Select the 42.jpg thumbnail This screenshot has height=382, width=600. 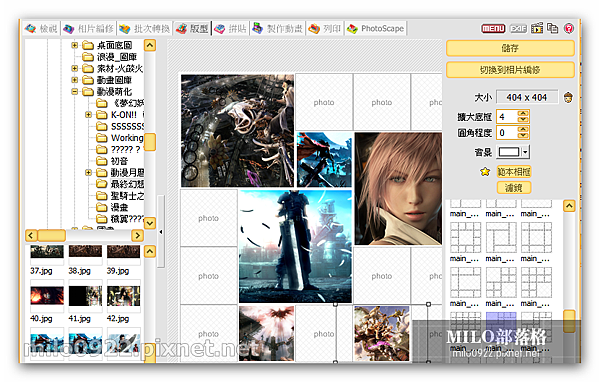pyautogui.click(x=123, y=296)
